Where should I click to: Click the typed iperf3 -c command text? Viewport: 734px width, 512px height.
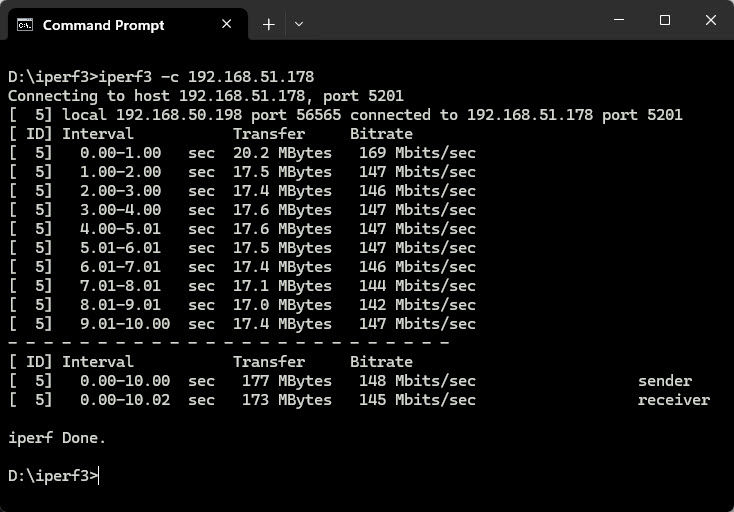(206, 77)
